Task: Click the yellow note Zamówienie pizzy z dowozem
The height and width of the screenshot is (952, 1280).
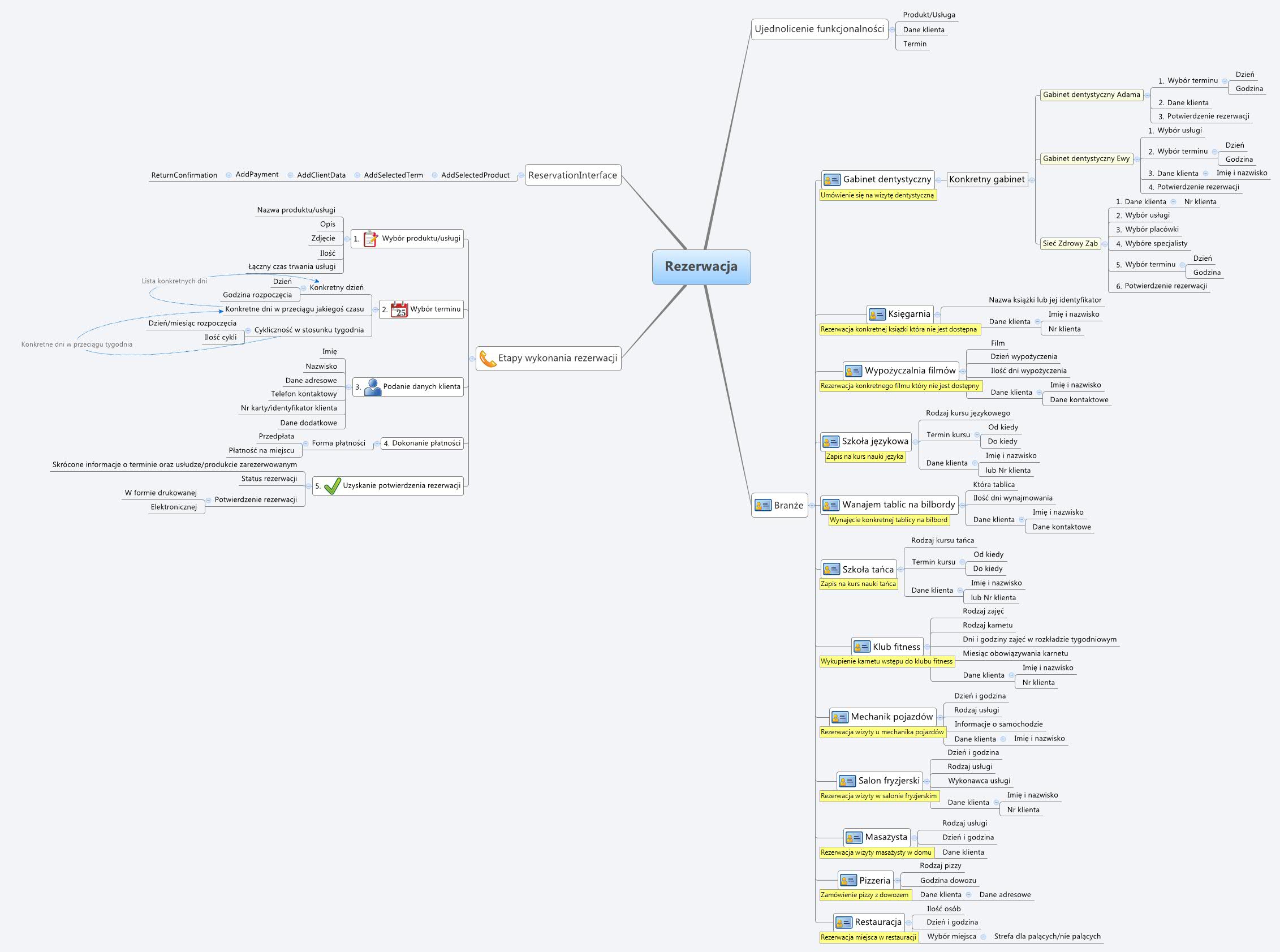Action: click(864, 895)
